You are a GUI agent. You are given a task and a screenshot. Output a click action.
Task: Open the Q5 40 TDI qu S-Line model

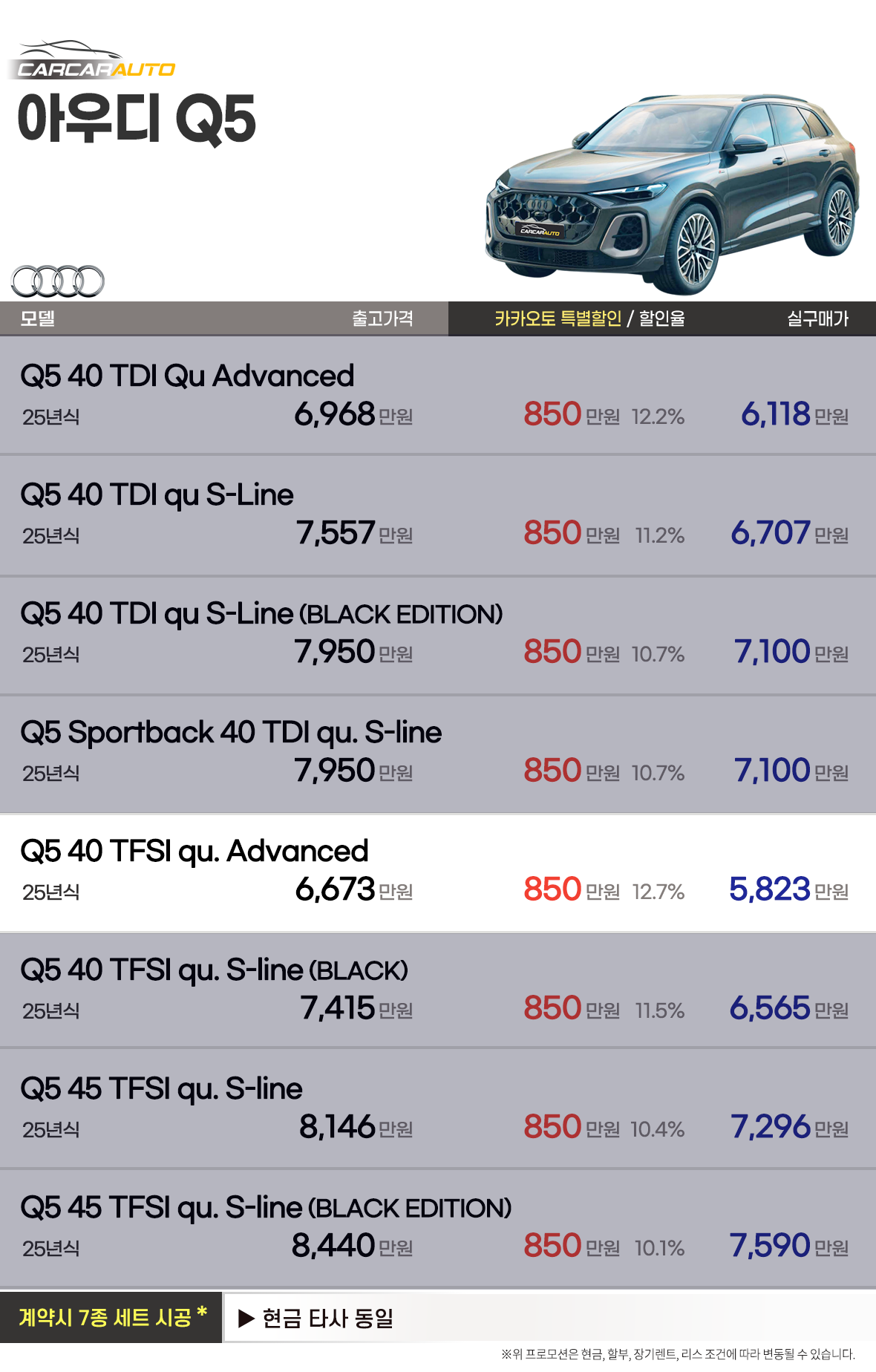(157, 495)
